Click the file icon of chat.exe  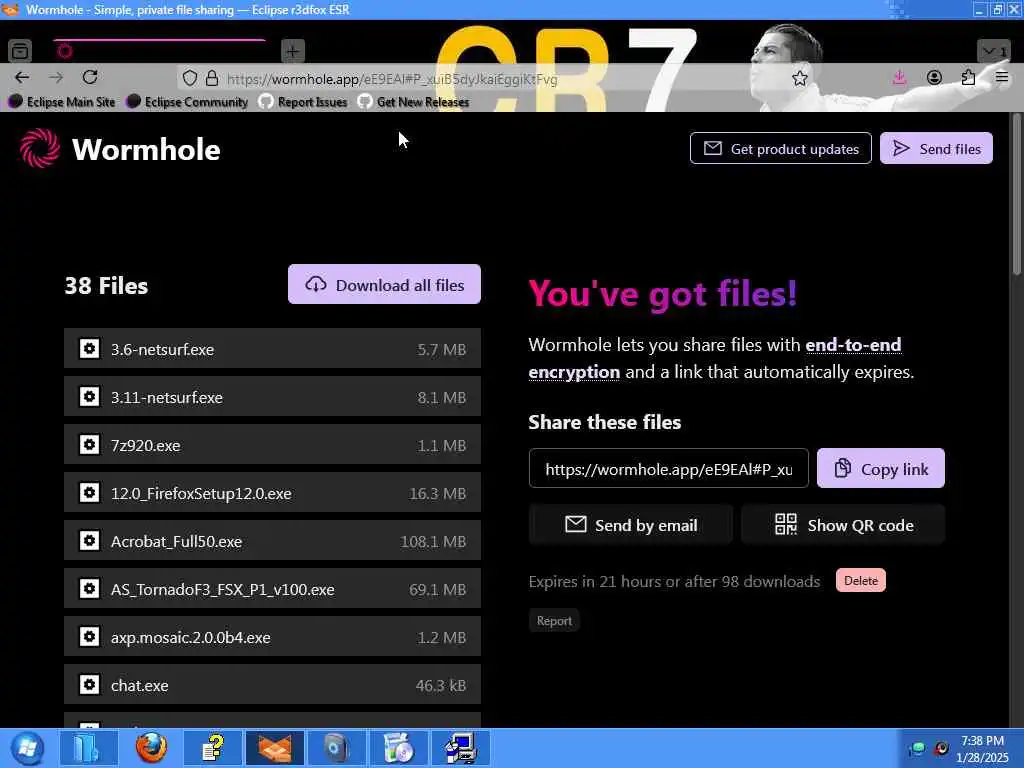pyautogui.click(x=89, y=684)
